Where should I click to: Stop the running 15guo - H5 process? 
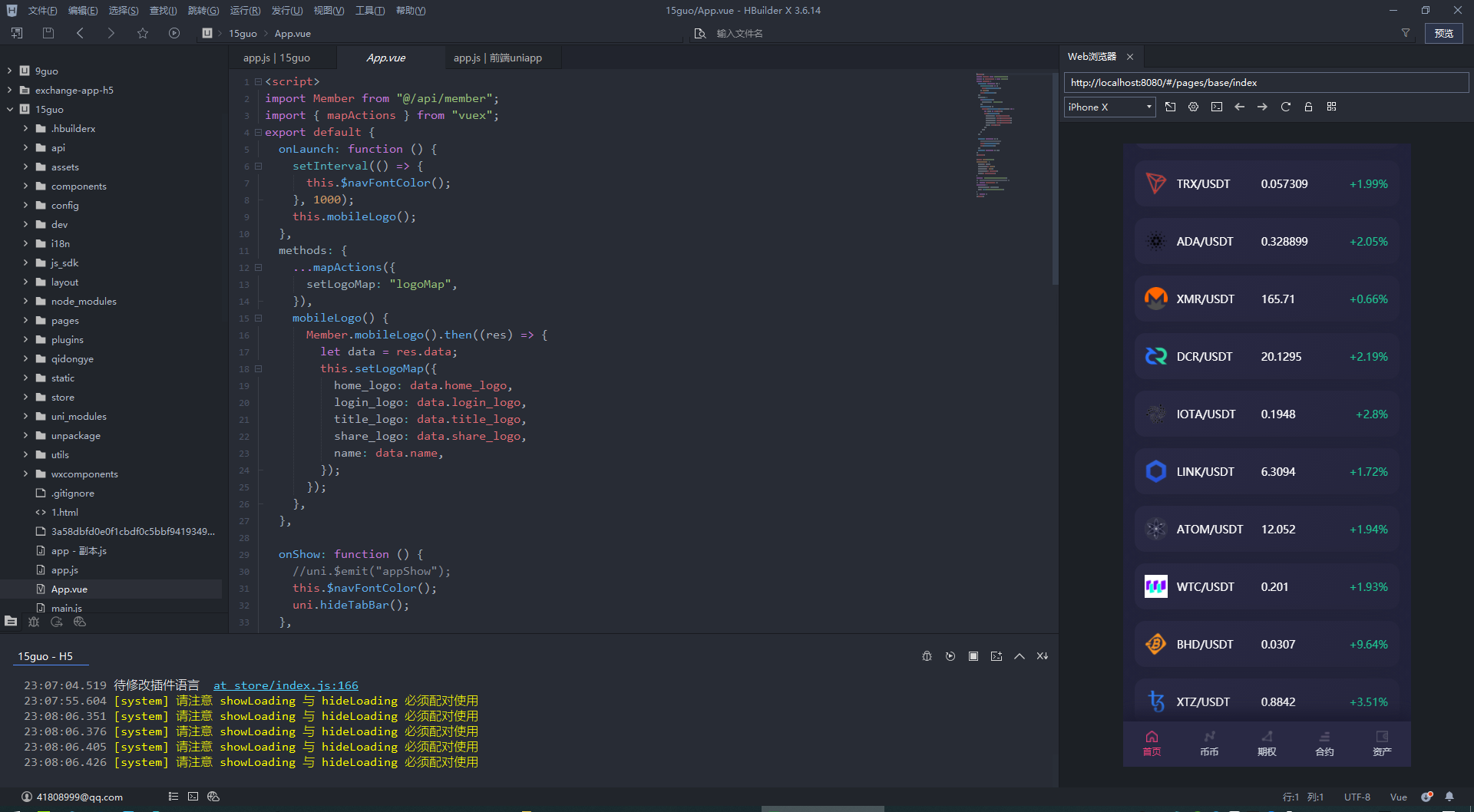[x=973, y=656]
